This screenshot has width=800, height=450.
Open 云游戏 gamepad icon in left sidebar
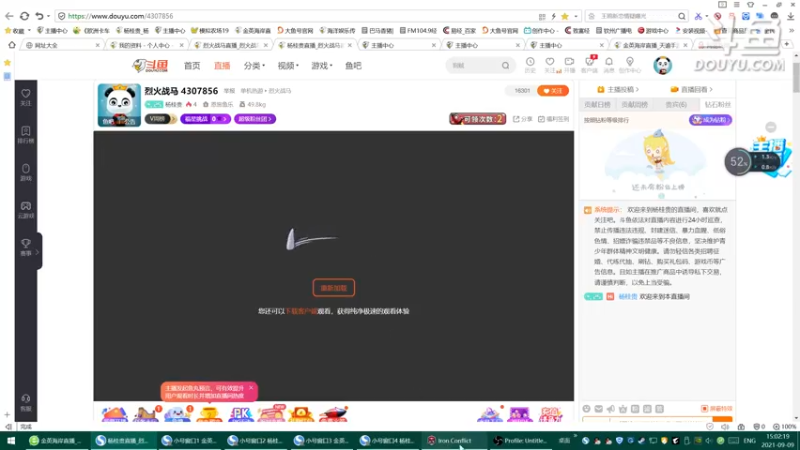[26, 210]
